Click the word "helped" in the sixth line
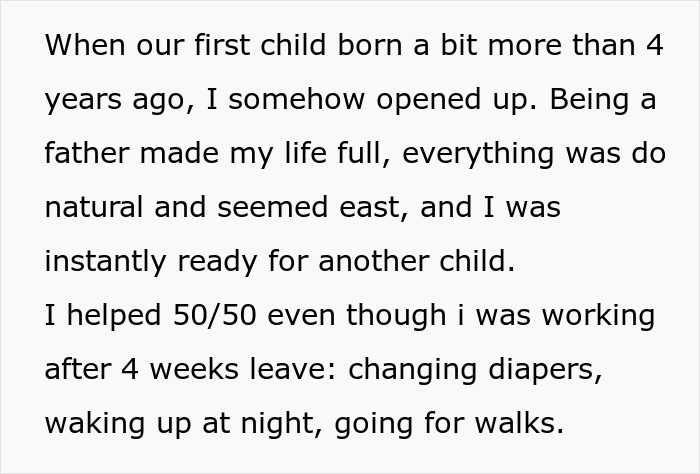The image size is (700, 474). (114, 317)
